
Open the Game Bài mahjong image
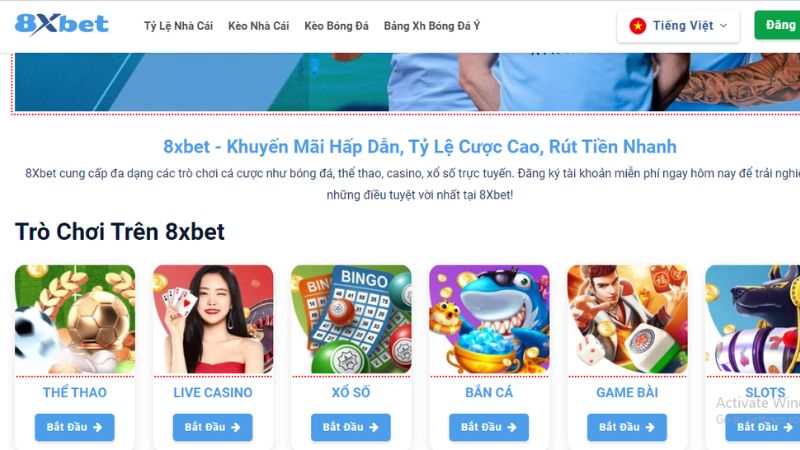point(628,319)
